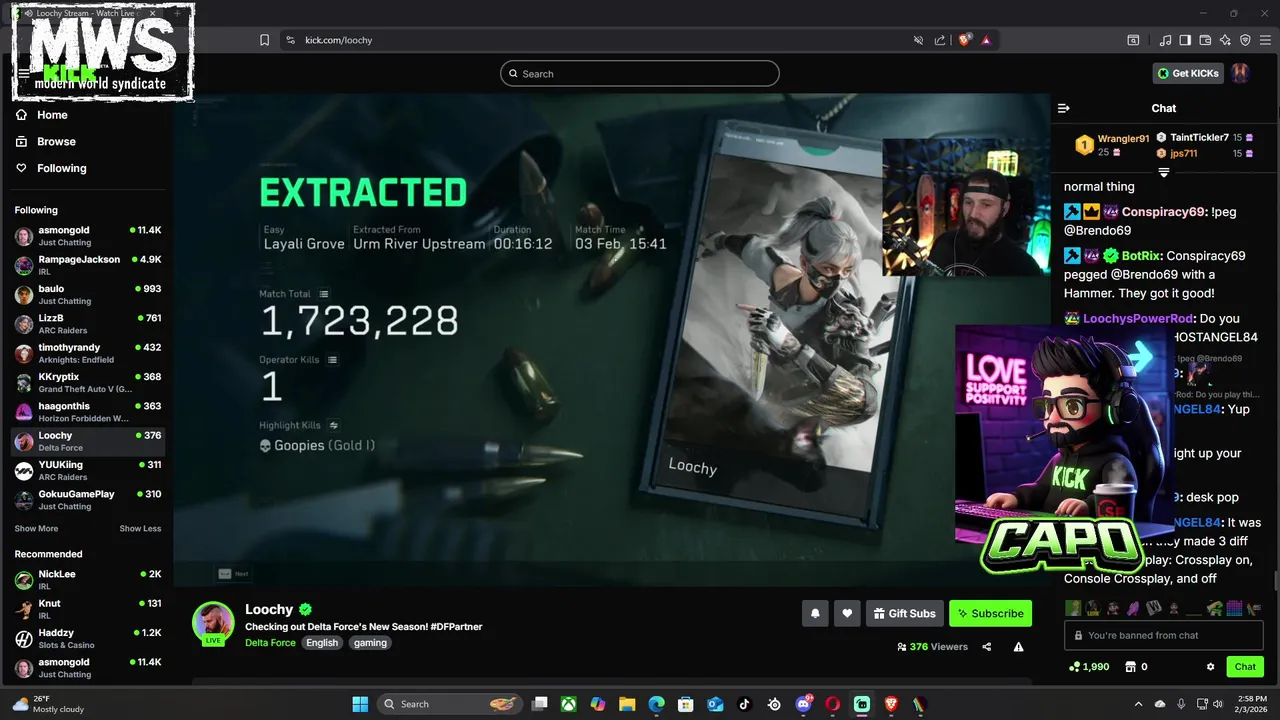Viewport: 1280px width, 720px height.
Task: Open the browser hamburger menu
Action: (1266, 40)
